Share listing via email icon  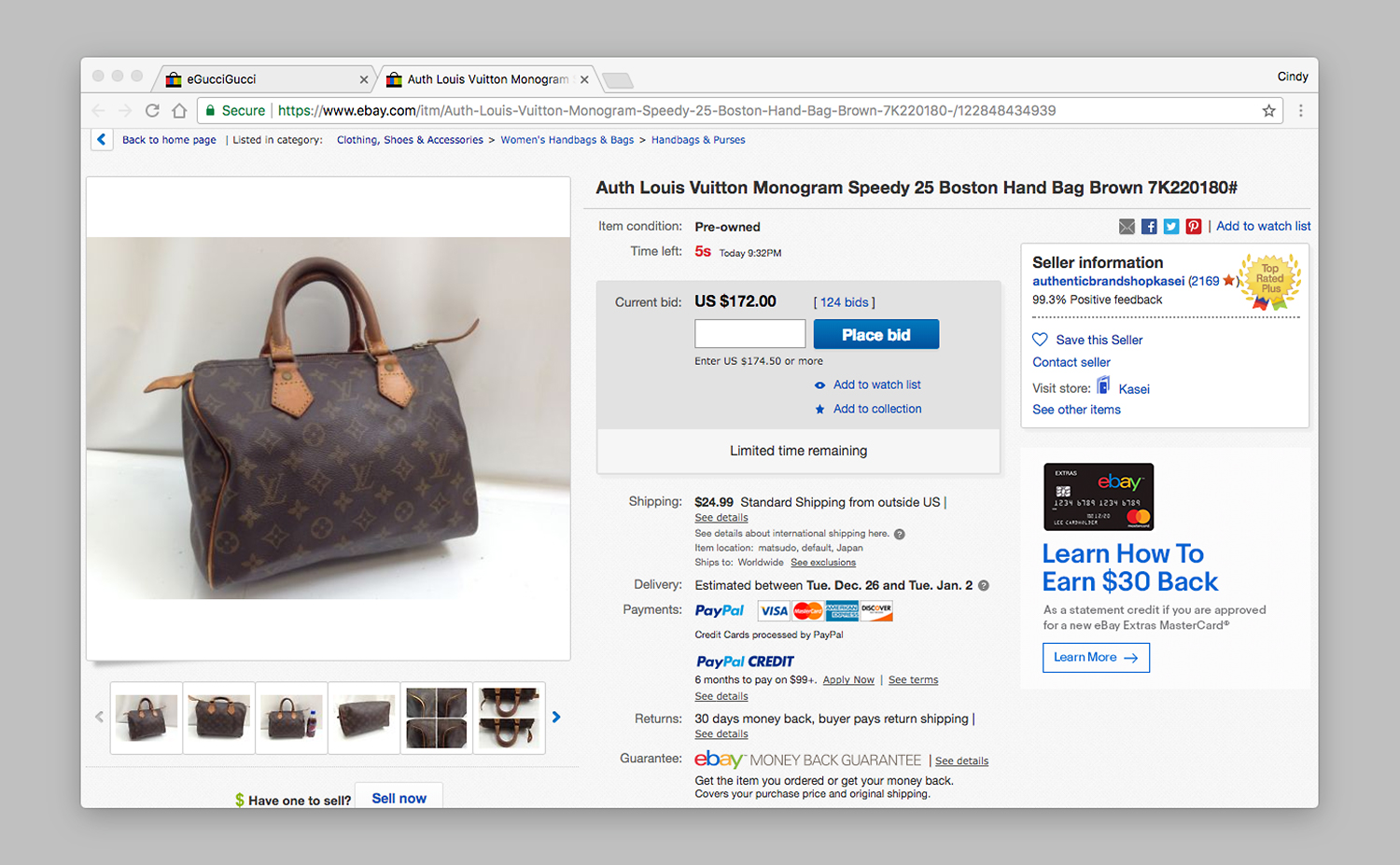click(x=1127, y=227)
